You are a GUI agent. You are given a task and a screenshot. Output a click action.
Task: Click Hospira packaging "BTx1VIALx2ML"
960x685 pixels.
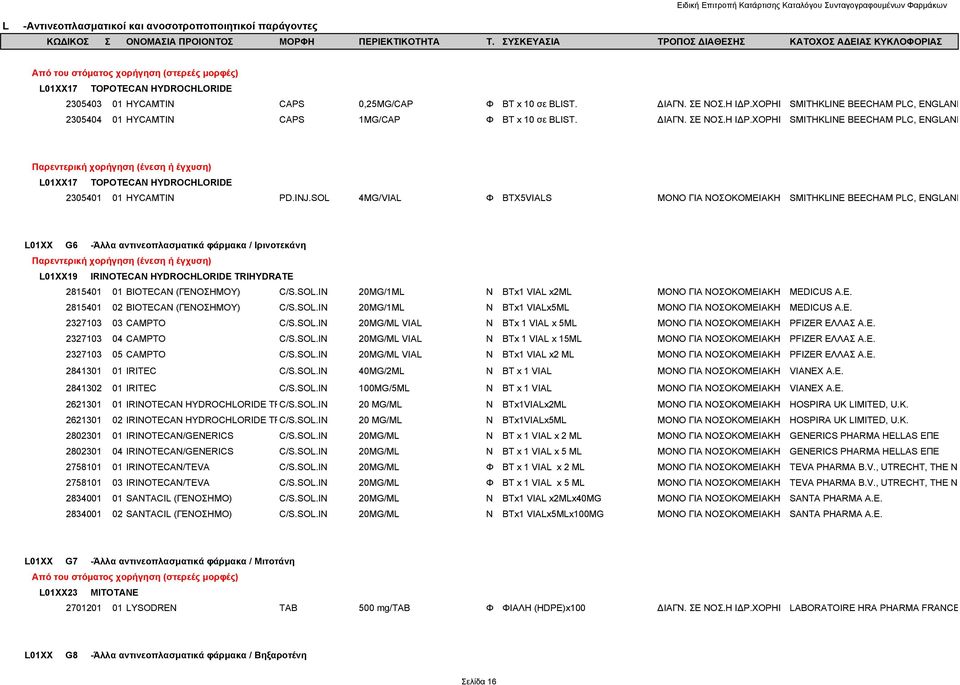coord(534,405)
